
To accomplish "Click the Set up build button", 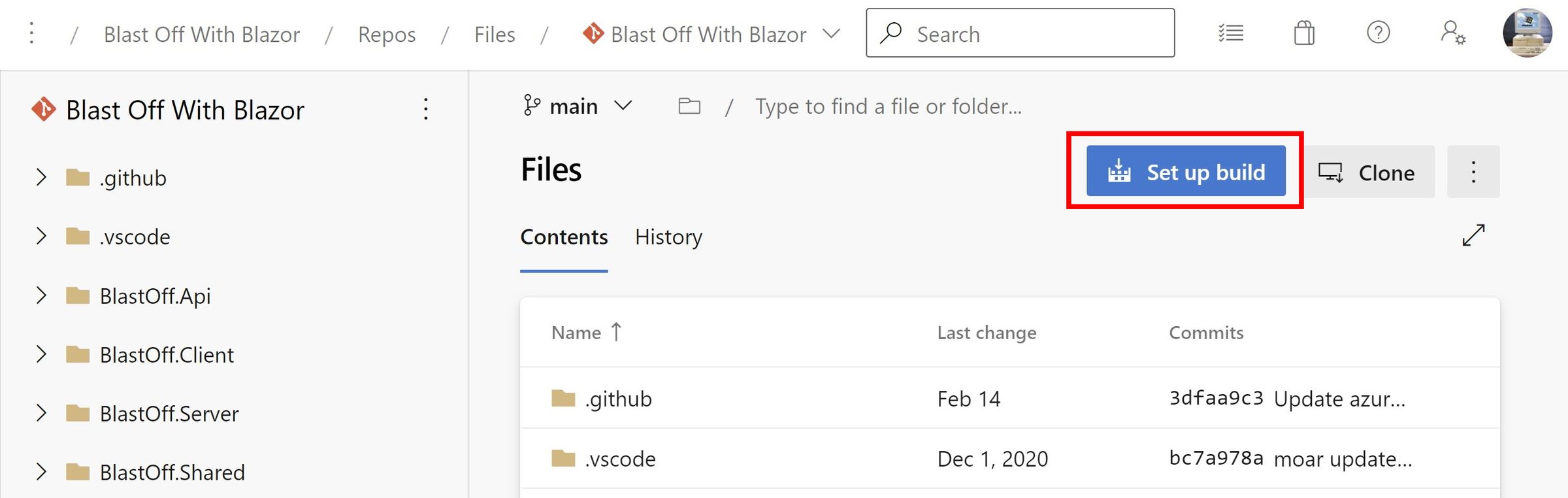I will pos(1185,171).
